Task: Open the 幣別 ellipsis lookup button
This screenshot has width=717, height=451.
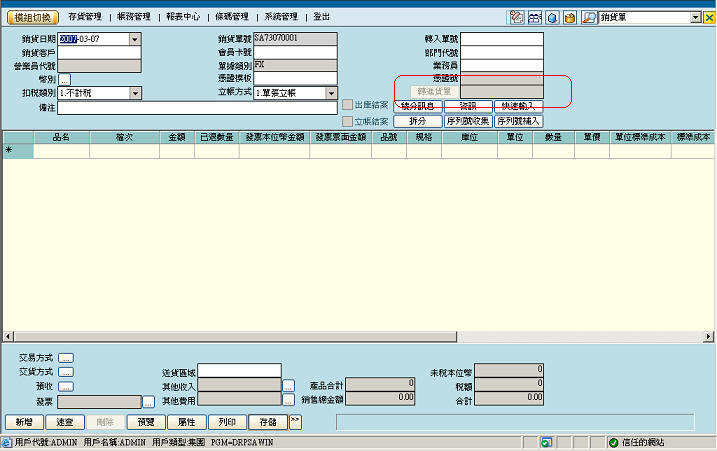Action: pyautogui.click(x=65, y=79)
